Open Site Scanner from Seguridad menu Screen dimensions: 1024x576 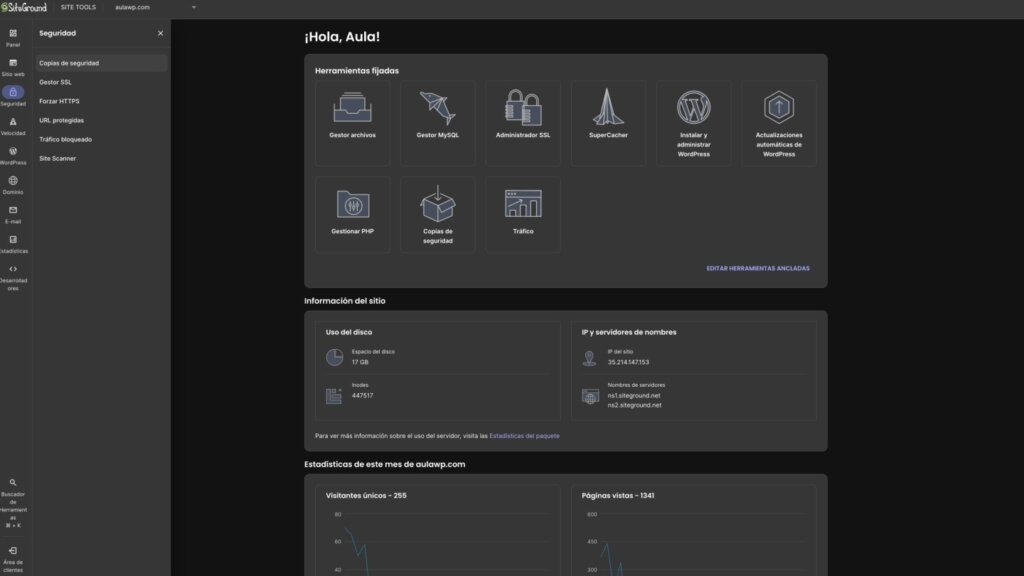click(57, 159)
